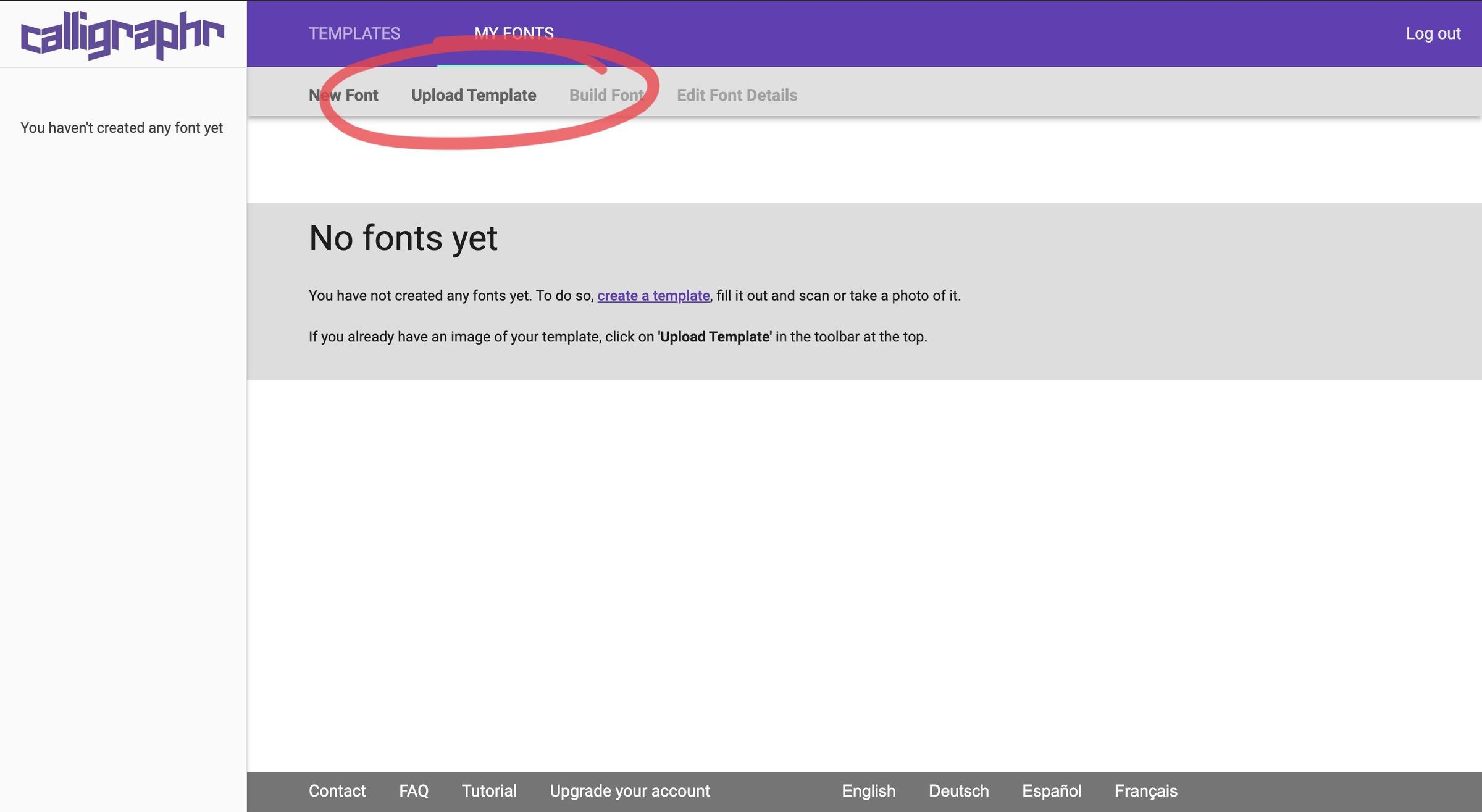Switch interface language to Français
Screen dimensions: 1482x812
point(1145,790)
